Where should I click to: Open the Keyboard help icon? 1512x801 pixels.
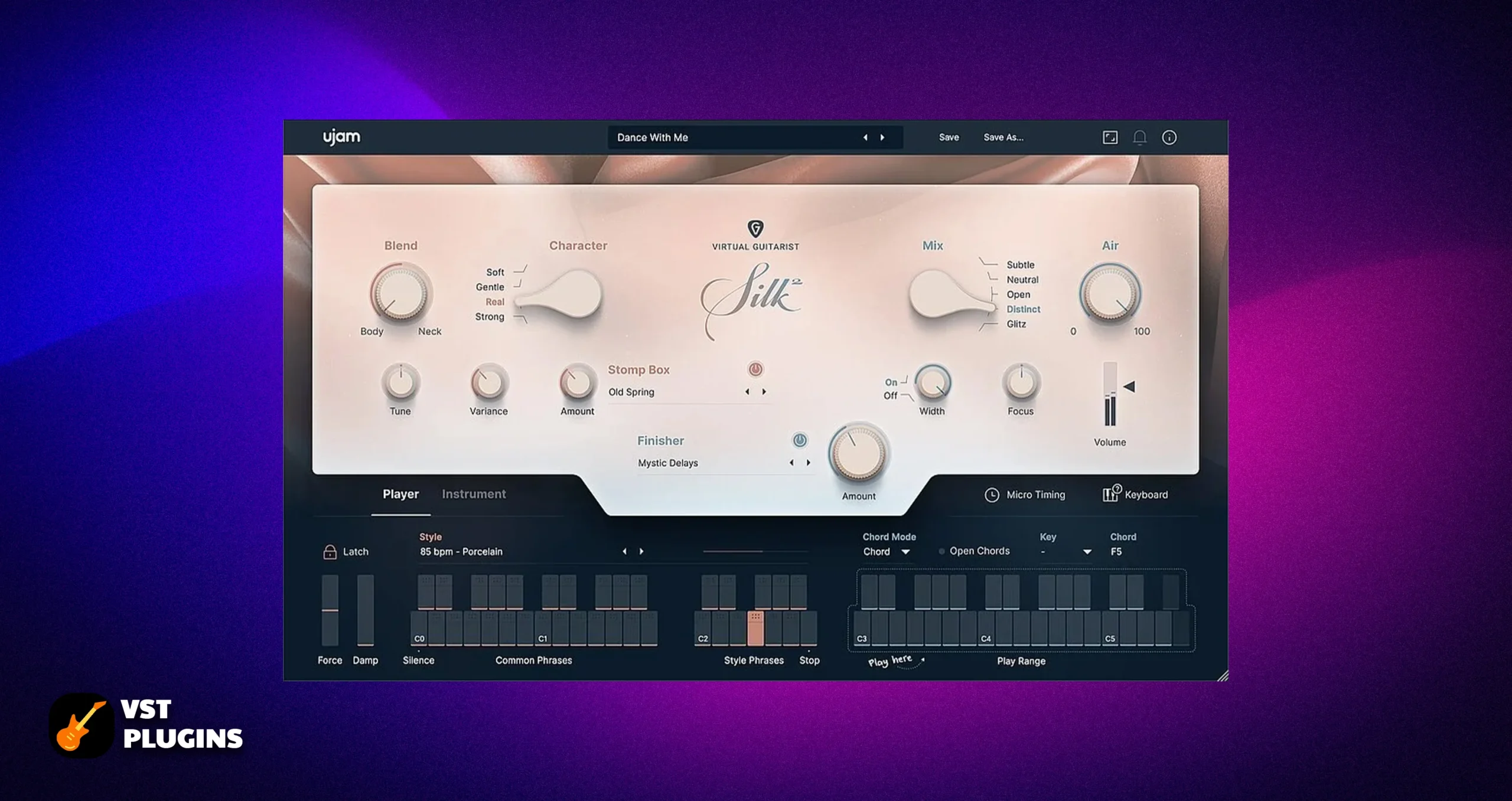tap(1111, 493)
